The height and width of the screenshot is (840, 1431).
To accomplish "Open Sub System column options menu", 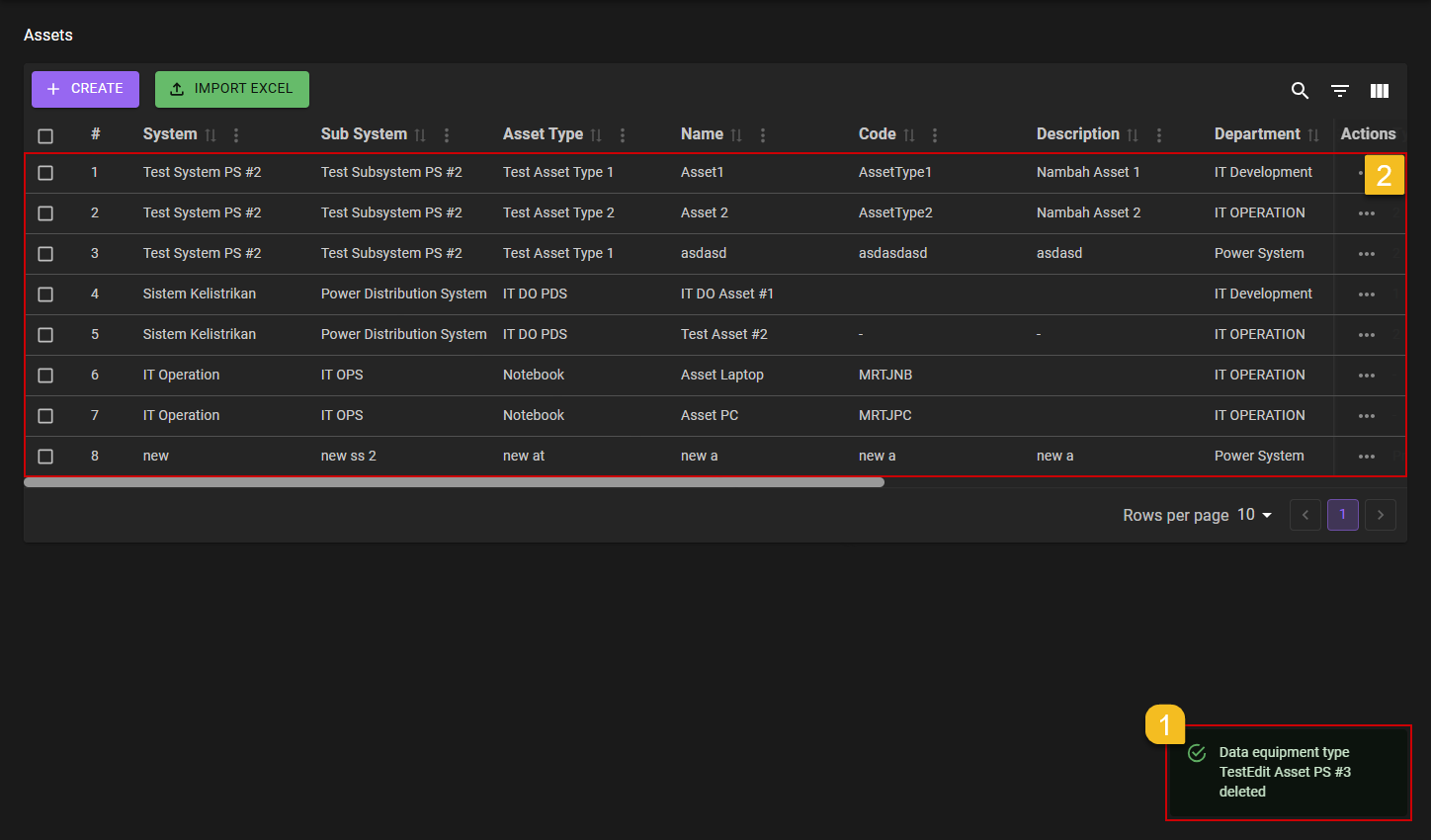I will click(447, 135).
